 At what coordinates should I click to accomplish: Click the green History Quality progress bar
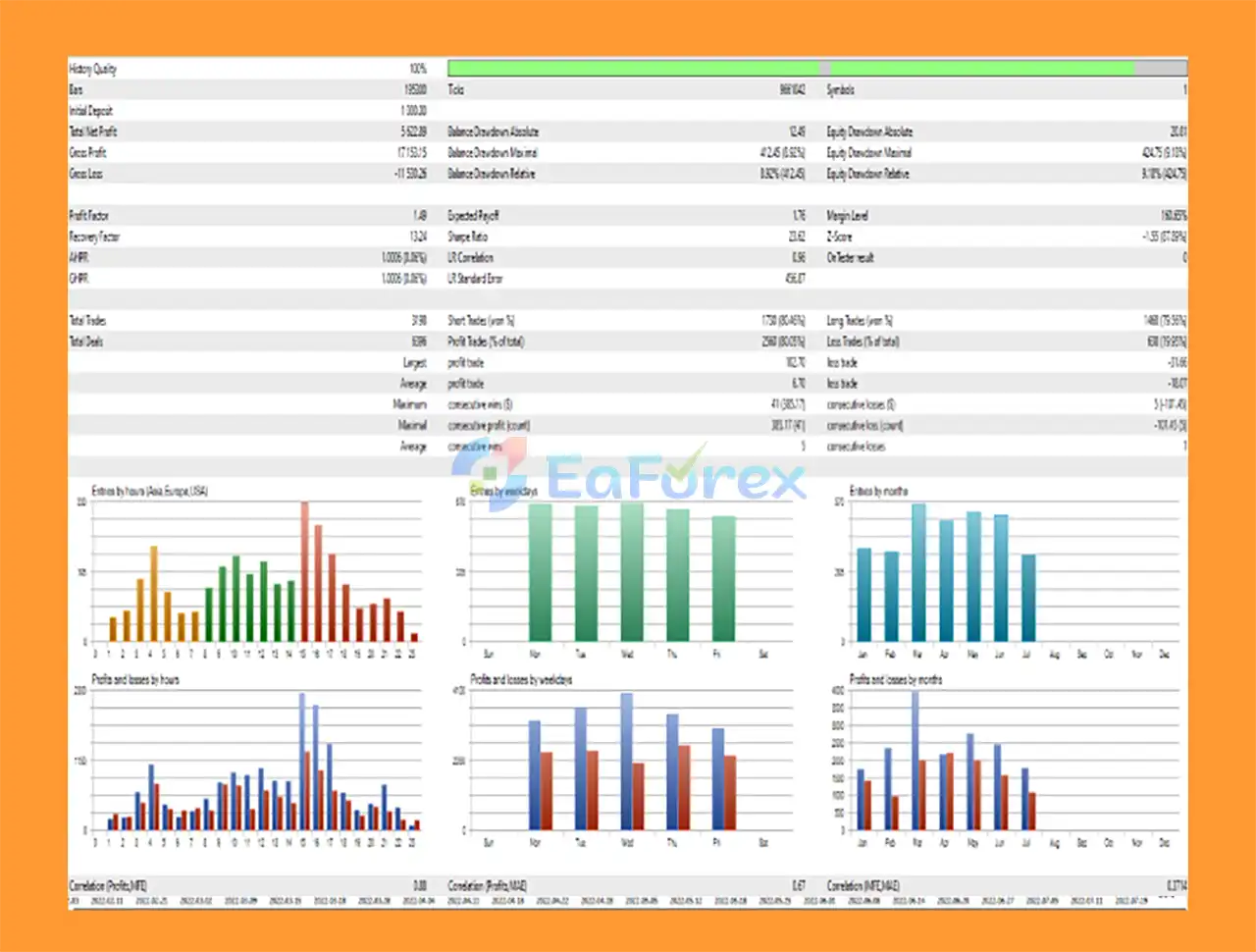point(633,68)
